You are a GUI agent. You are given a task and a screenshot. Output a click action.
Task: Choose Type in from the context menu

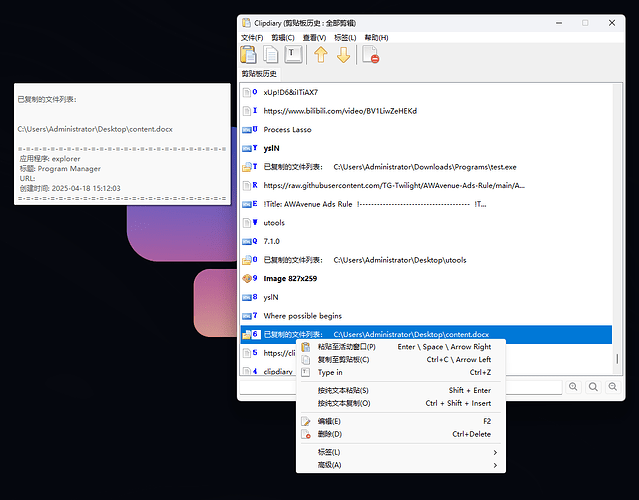401,372
